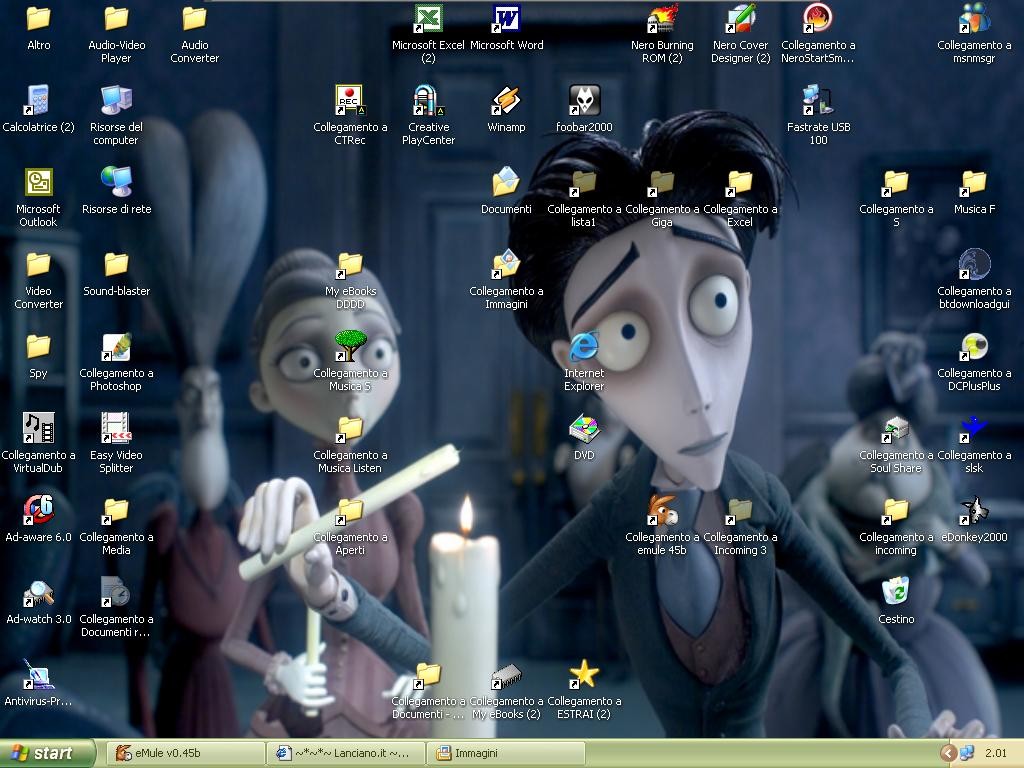This screenshot has width=1024, height=768.
Task: Launch the Antivirus-Pr... shortcut
Action: click(x=39, y=675)
